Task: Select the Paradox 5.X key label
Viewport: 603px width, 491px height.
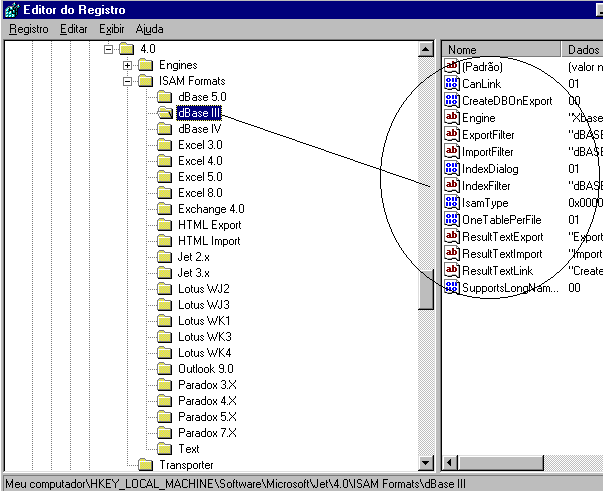Action: [207, 417]
